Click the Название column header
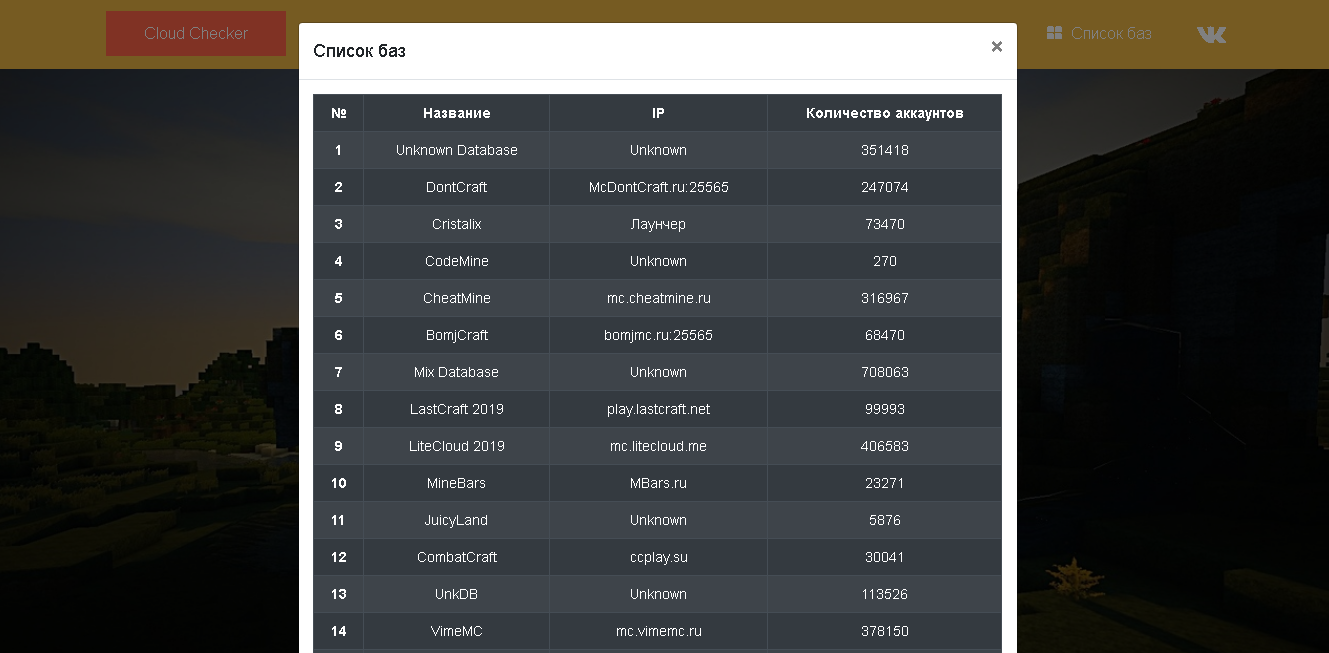 (x=456, y=113)
